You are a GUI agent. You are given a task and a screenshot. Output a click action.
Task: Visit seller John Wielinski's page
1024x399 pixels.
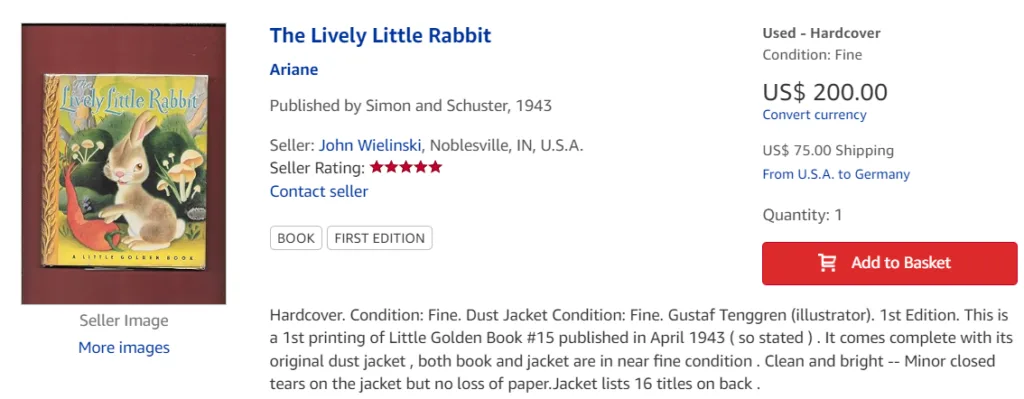pyautogui.click(x=370, y=145)
